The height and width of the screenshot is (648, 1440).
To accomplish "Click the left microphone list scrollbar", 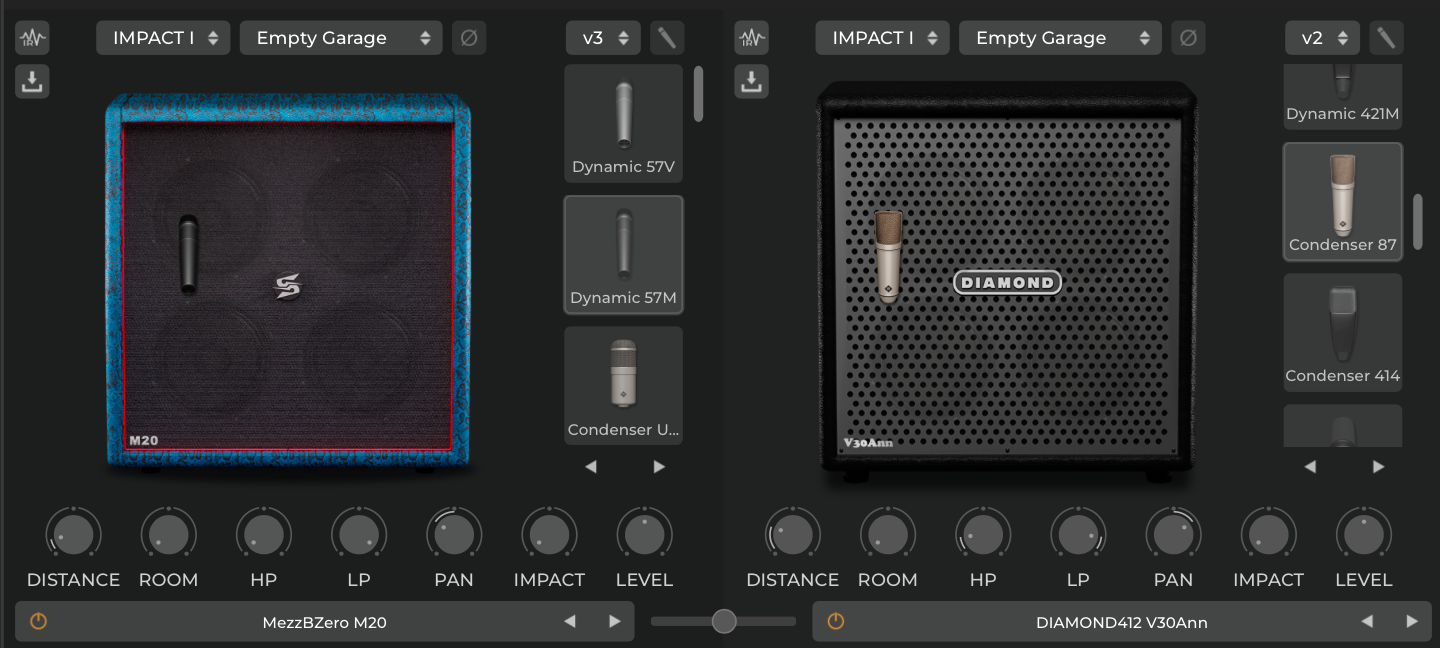I will coord(698,94).
